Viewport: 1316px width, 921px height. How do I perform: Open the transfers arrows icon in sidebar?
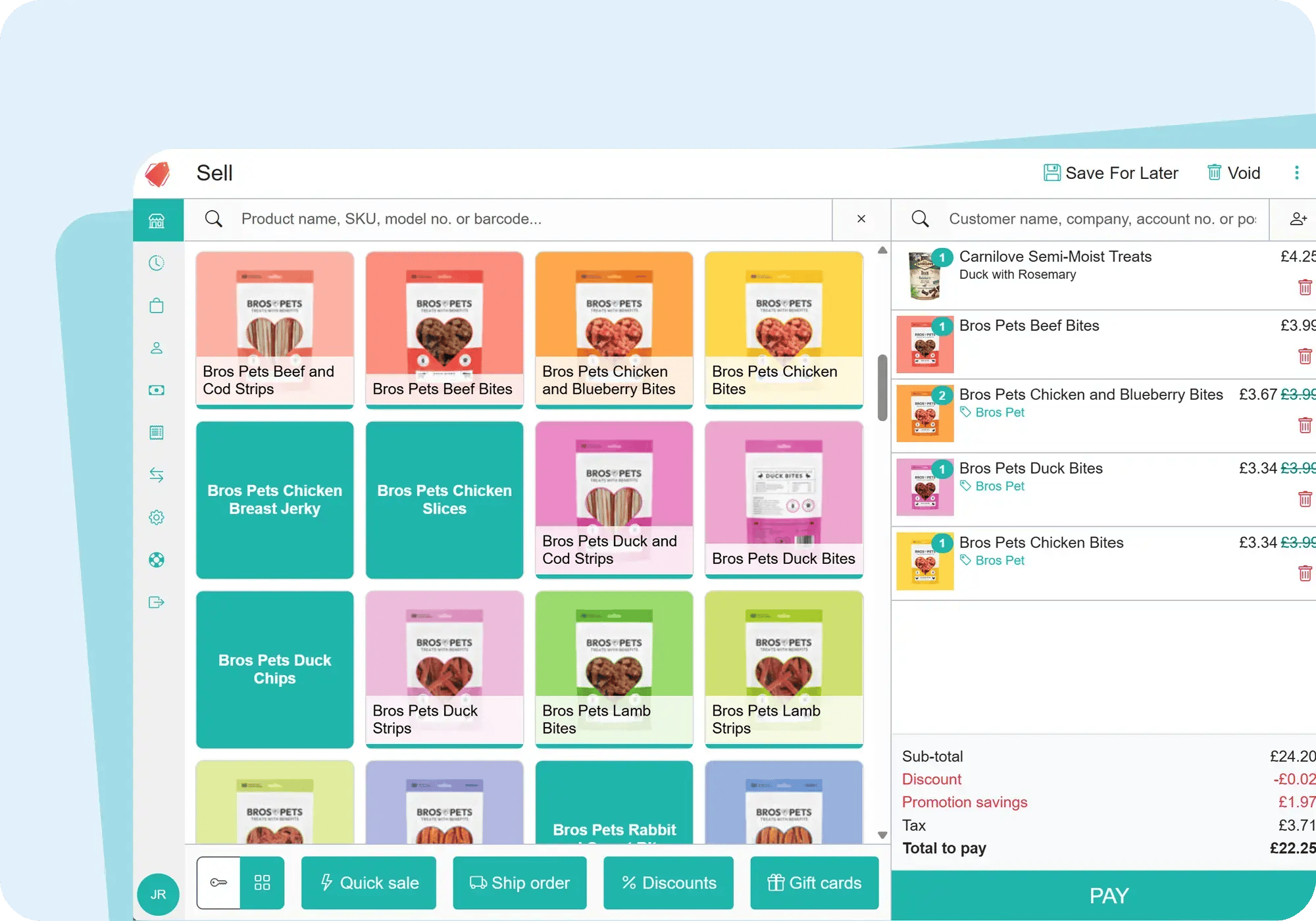157,475
